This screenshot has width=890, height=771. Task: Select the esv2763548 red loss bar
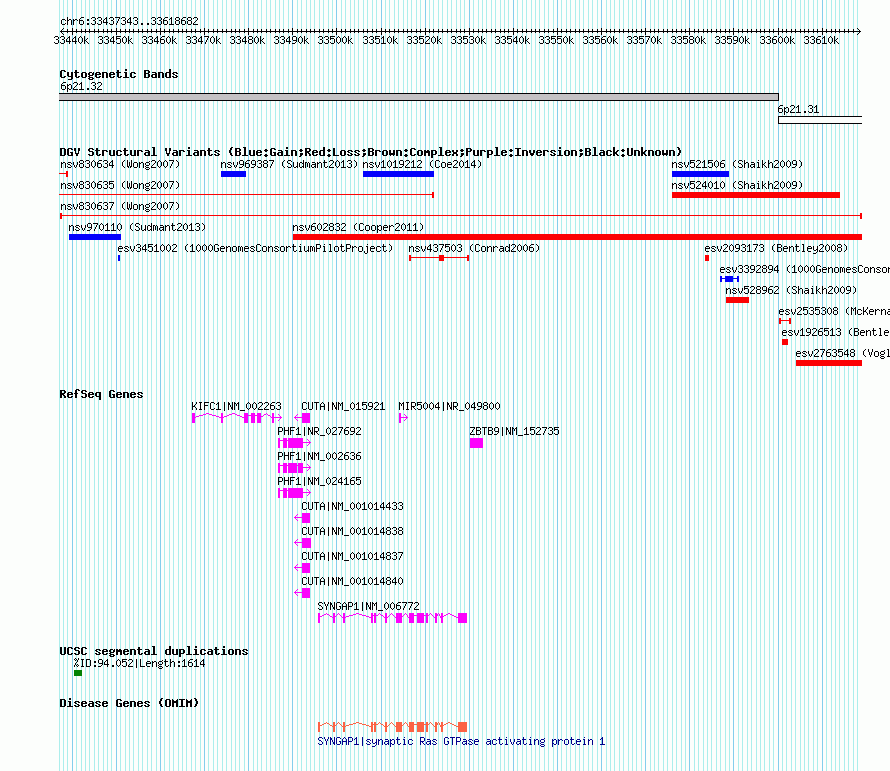pos(829,363)
